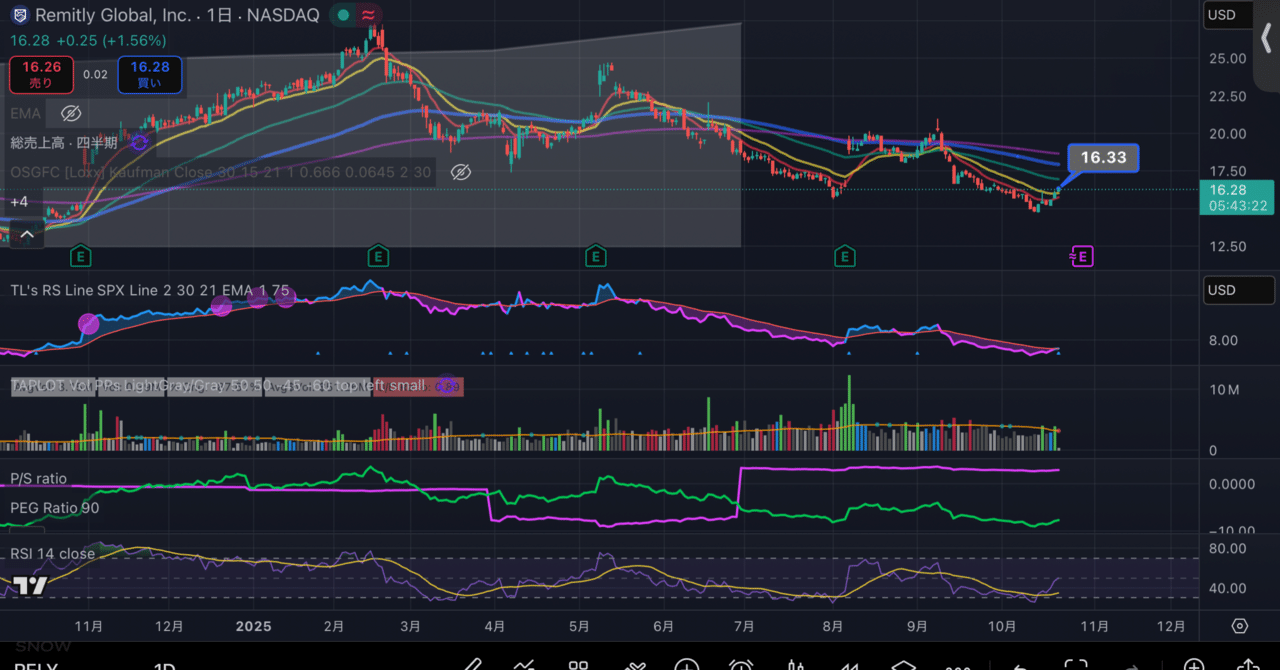Open the alarm clock alert icon
Image resolution: width=1280 pixels, height=670 pixels.
(x=741, y=665)
